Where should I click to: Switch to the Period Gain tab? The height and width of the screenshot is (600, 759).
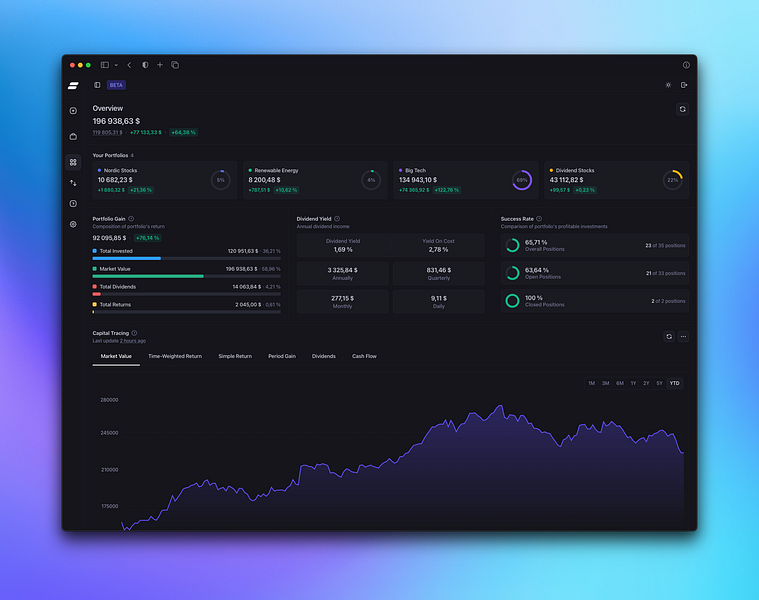point(282,356)
